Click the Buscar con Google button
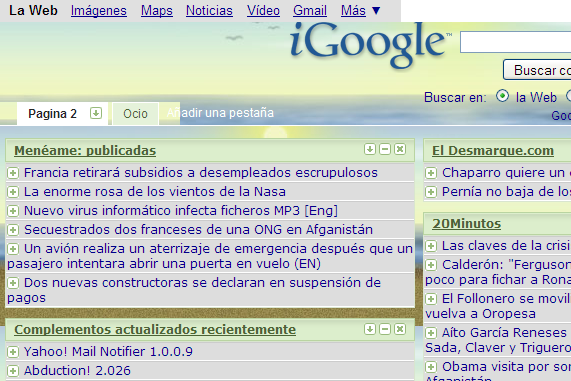 (x=537, y=70)
